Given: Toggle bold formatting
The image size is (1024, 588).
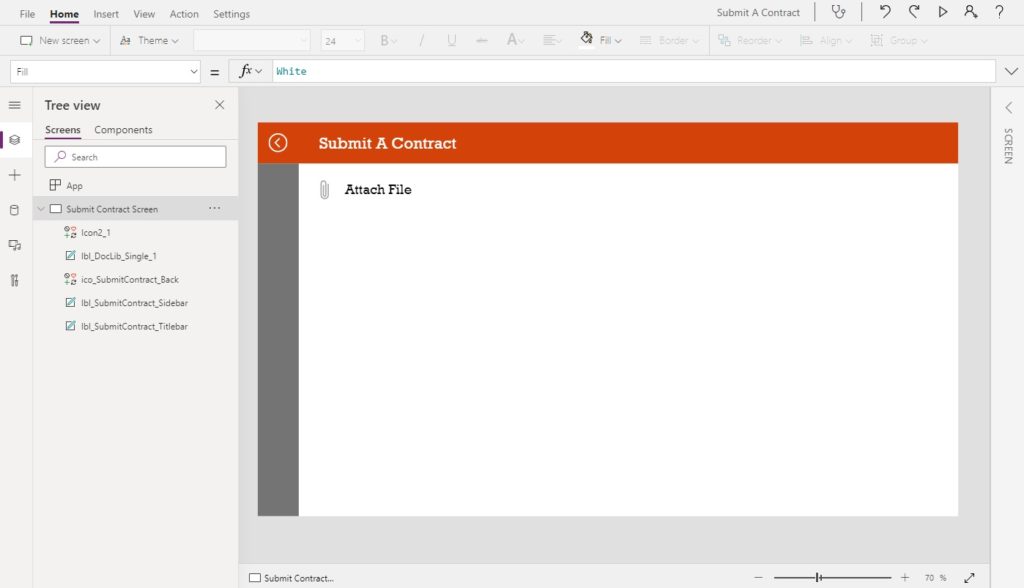Looking at the screenshot, I should (382, 41).
